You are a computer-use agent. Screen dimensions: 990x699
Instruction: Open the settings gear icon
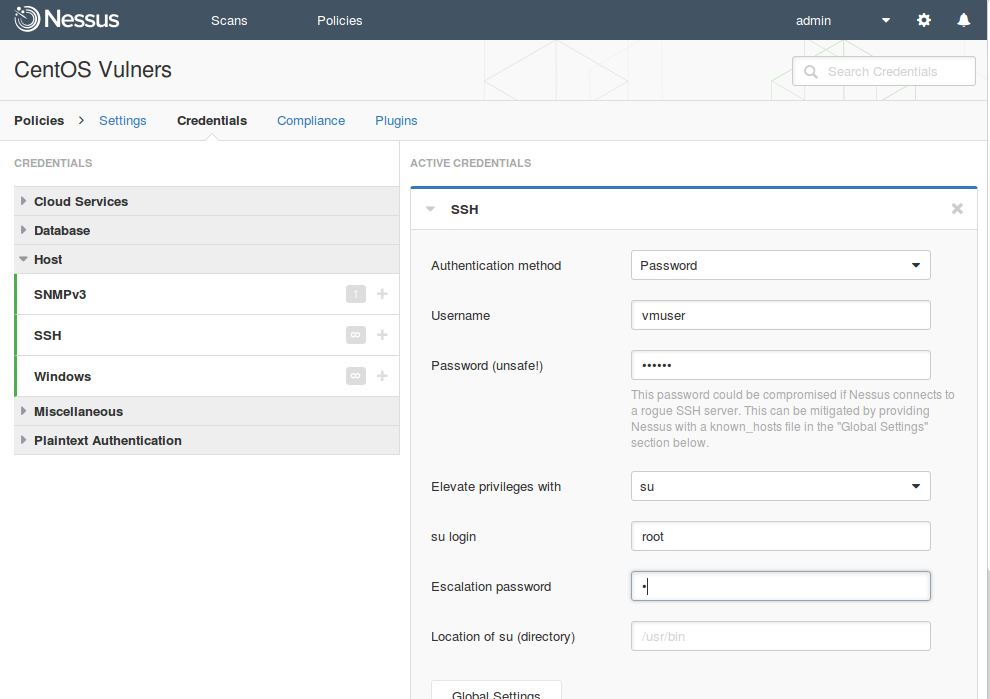(924, 20)
